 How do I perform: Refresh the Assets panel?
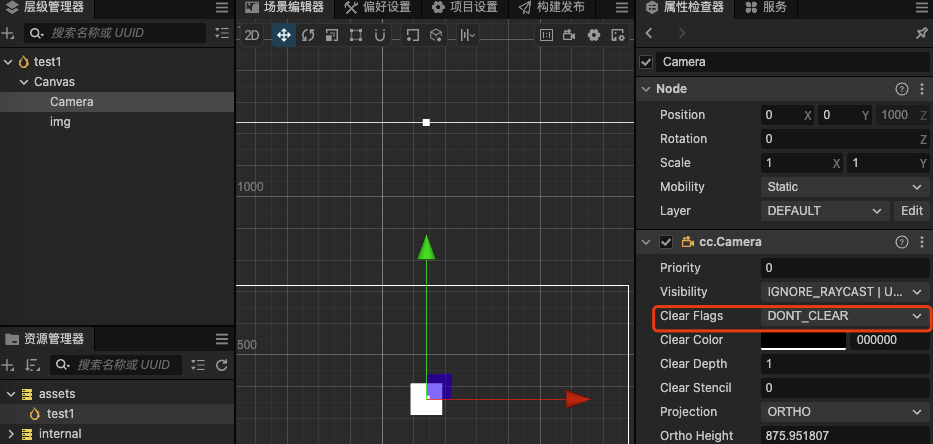[x=222, y=365]
